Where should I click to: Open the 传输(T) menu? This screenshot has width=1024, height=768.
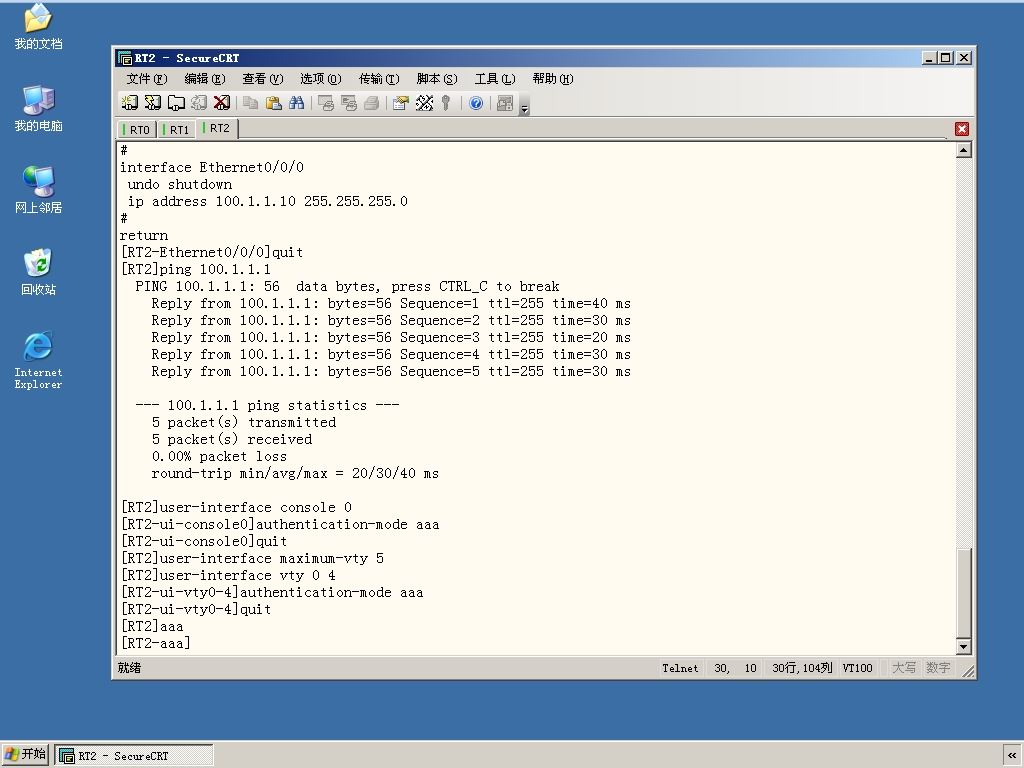click(x=379, y=79)
